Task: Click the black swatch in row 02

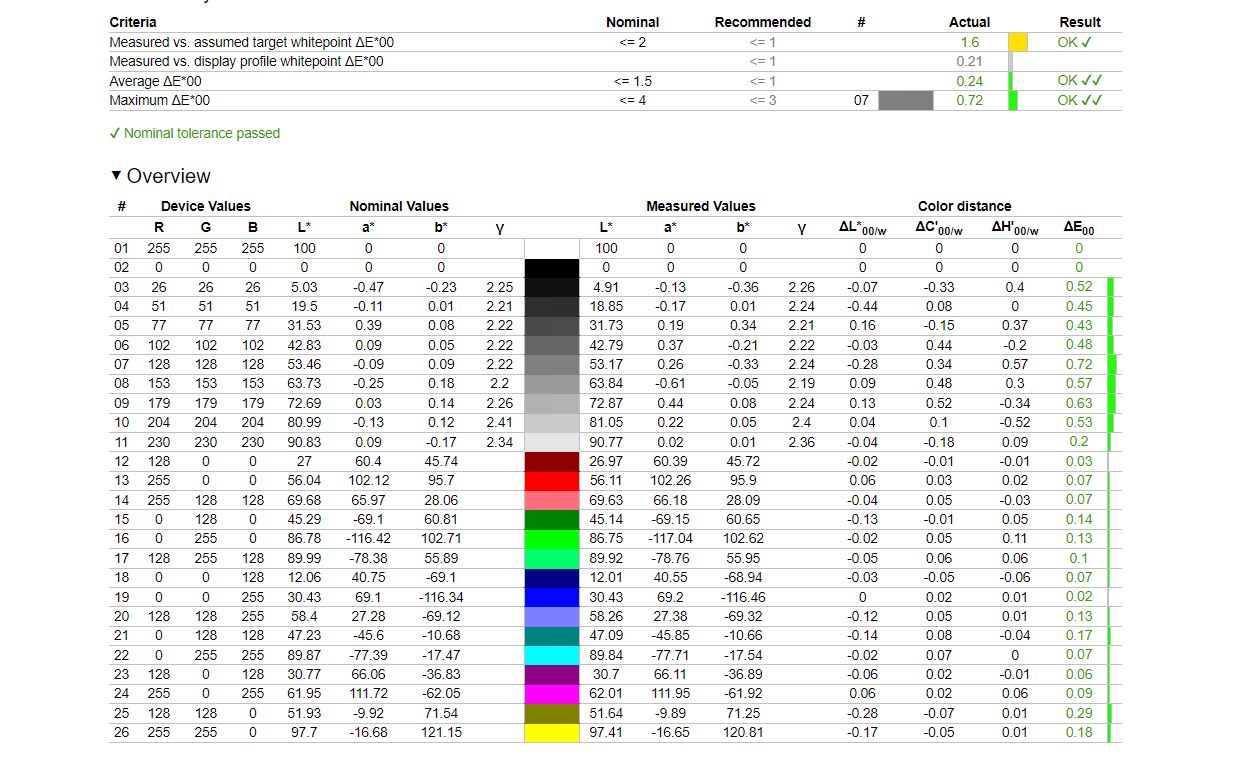Action: tap(552, 268)
